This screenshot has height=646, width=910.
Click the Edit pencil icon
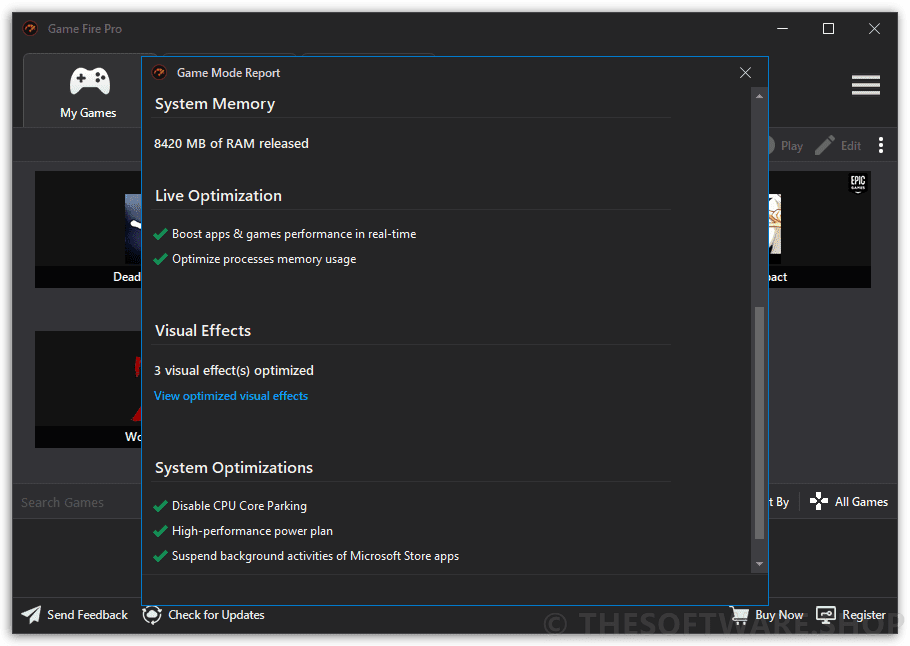825,145
